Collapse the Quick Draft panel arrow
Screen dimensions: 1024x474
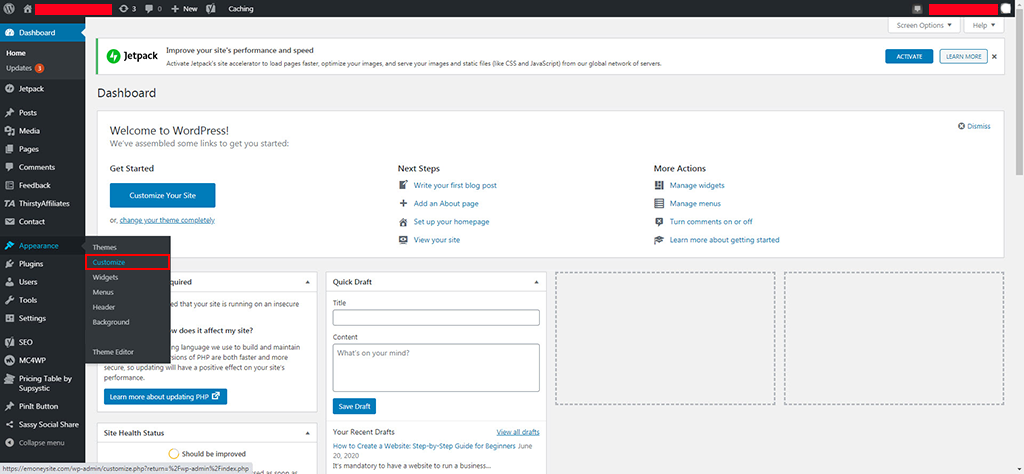(536, 282)
